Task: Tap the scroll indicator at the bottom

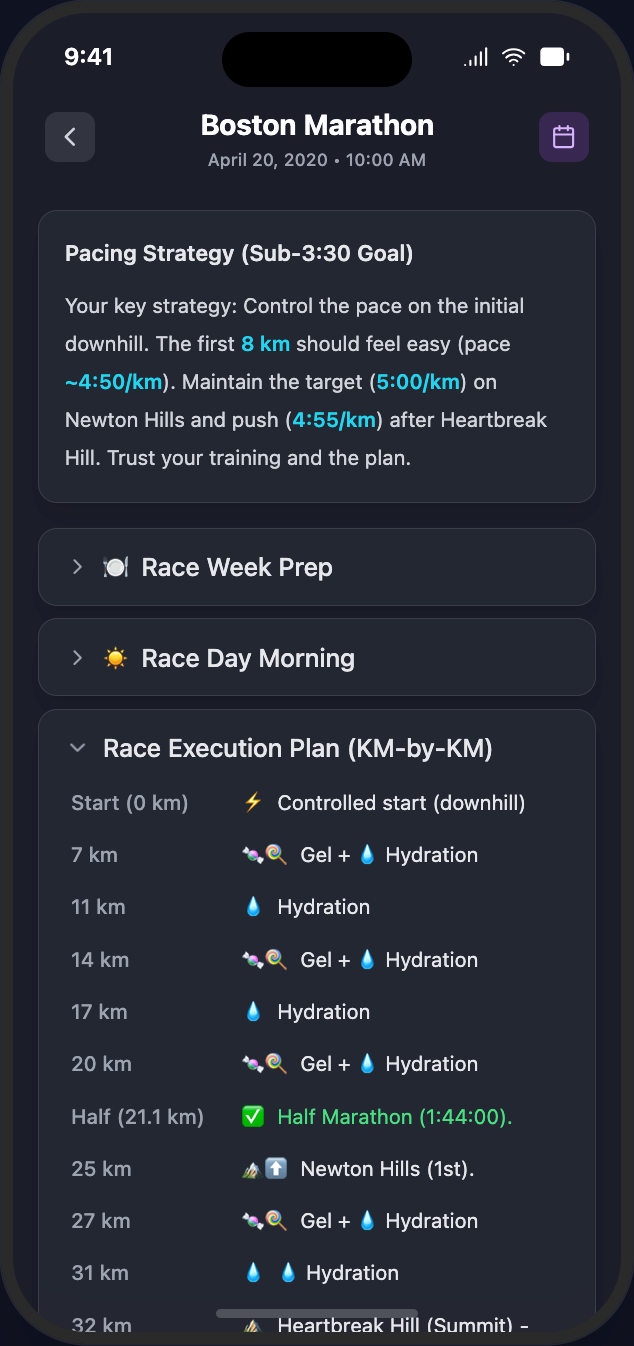Action: coord(317,1313)
